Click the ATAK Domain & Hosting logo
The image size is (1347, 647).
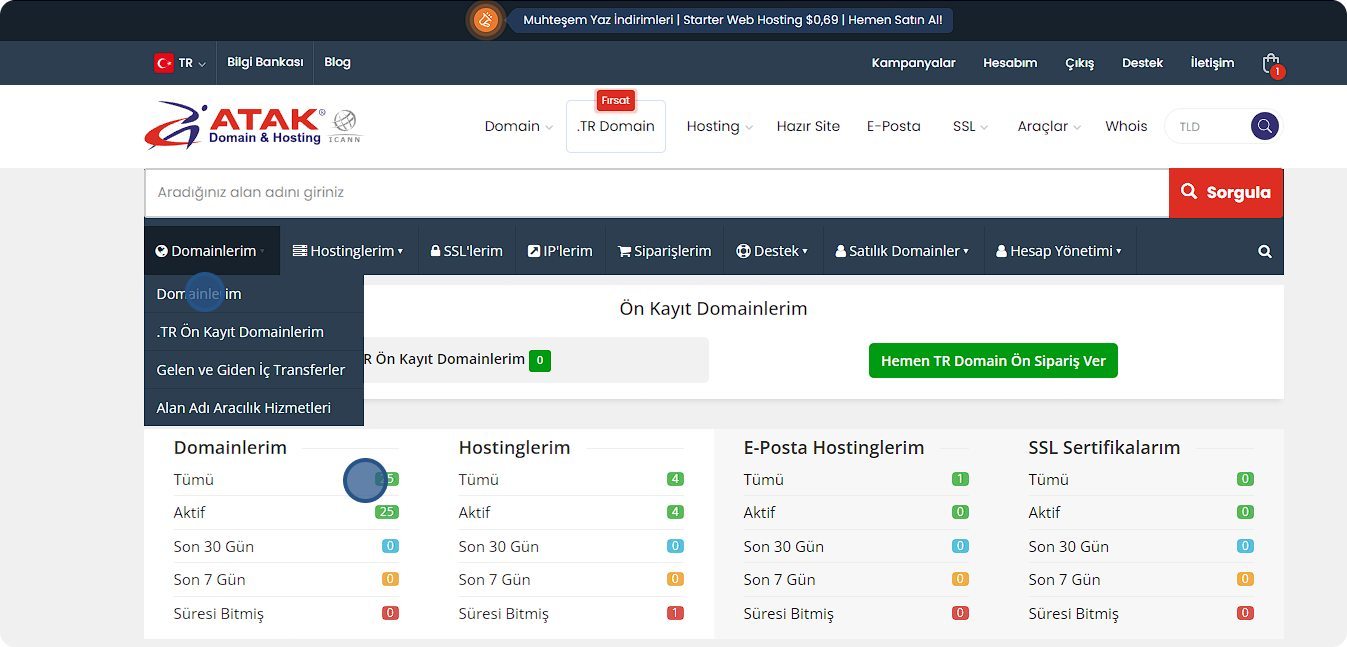pyautogui.click(x=235, y=125)
